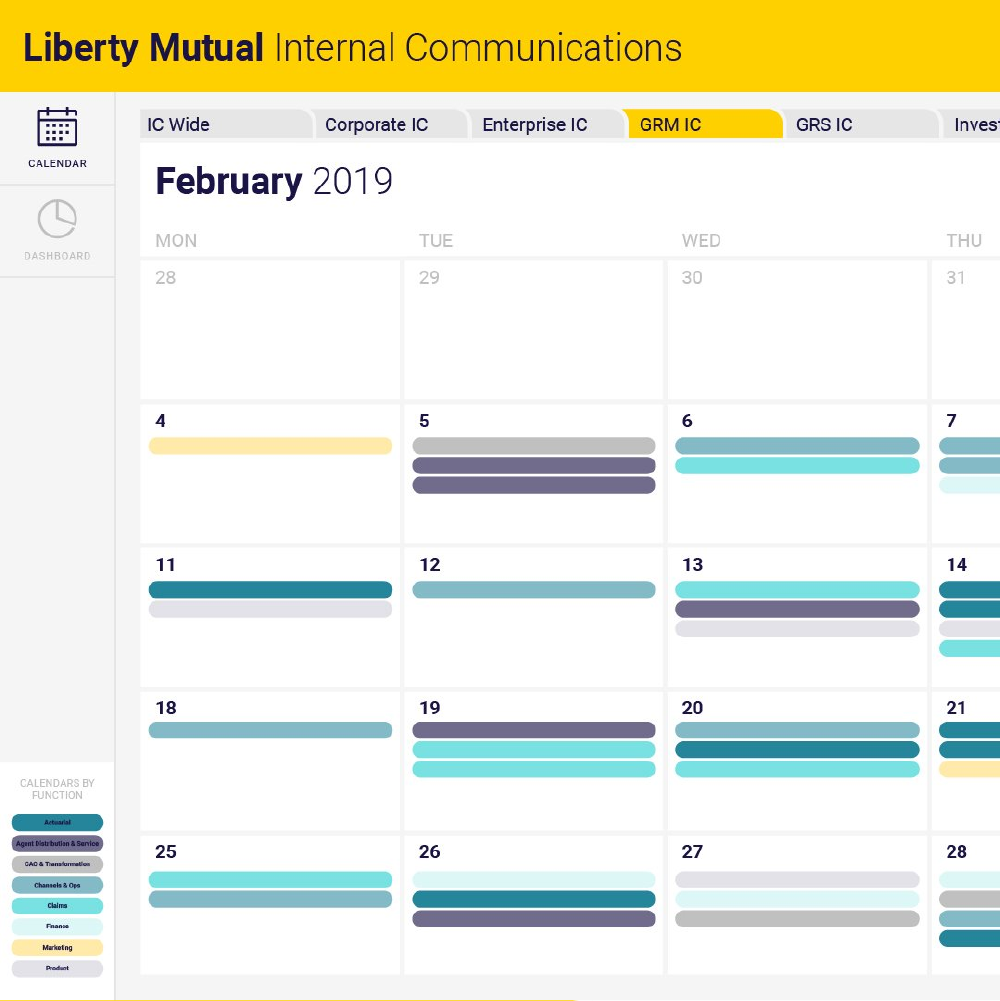Open the Channels & Ops event on February 6
Viewport: 1000px width, 1001px height.
[797, 446]
